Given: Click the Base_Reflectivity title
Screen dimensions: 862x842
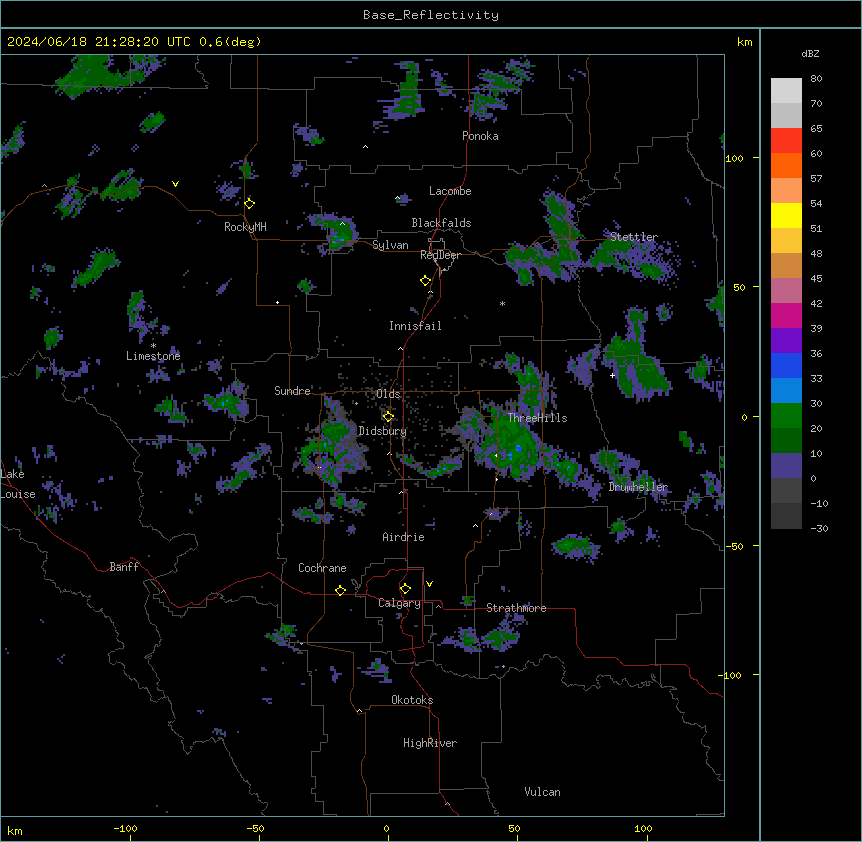Looking at the screenshot, I should click(431, 15).
